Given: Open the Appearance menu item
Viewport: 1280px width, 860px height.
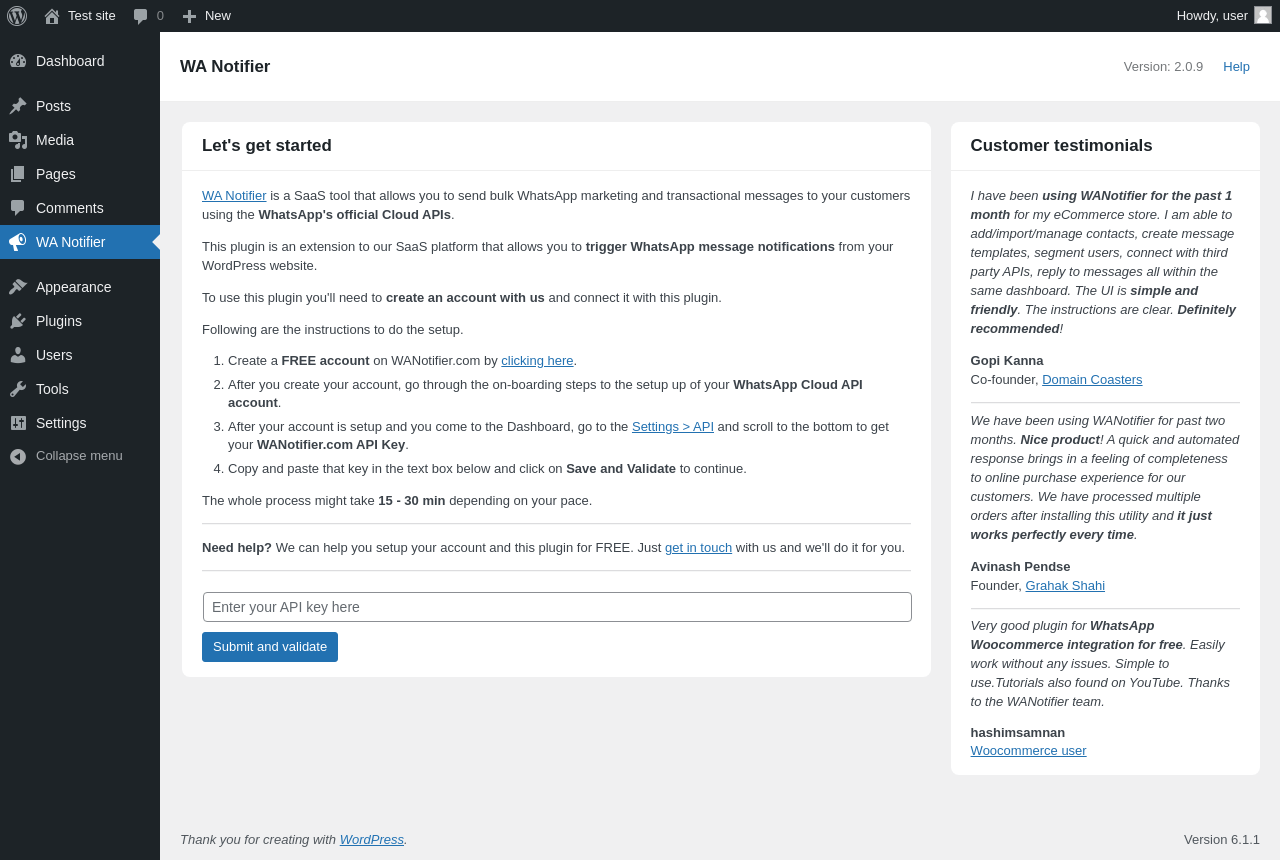Looking at the screenshot, I should (x=73, y=287).
